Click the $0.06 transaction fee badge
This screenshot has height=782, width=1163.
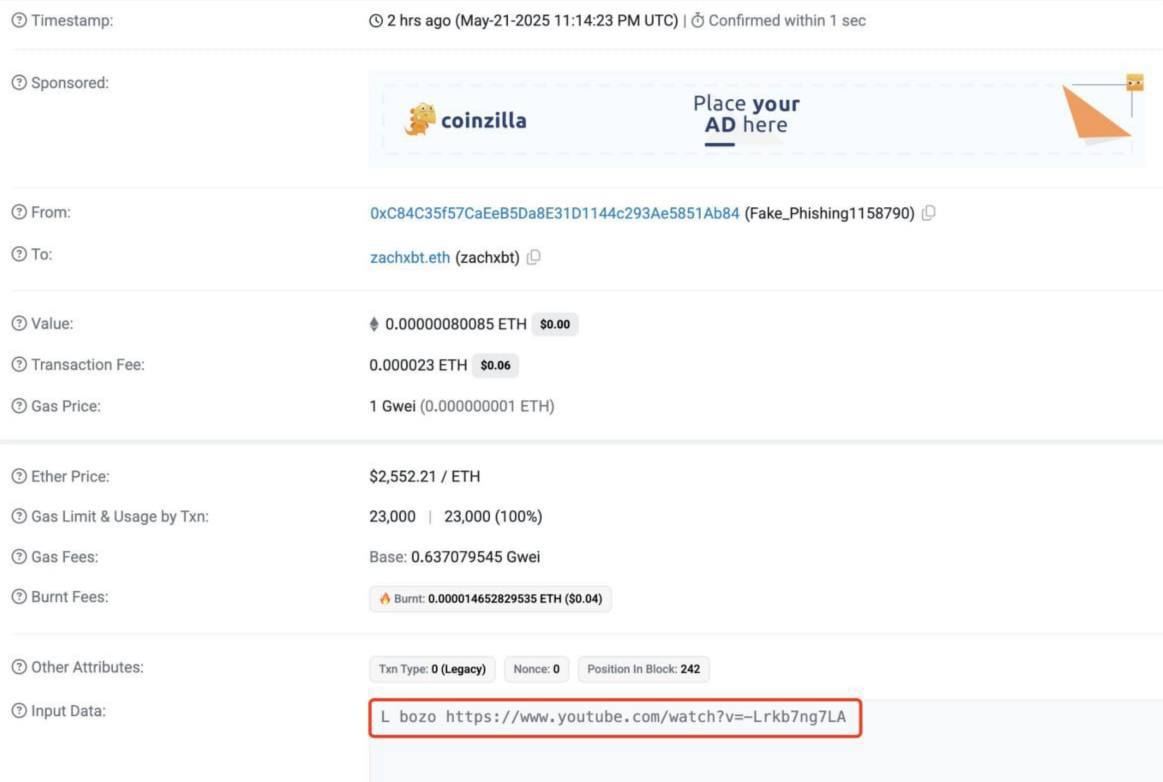click(495, 366)
